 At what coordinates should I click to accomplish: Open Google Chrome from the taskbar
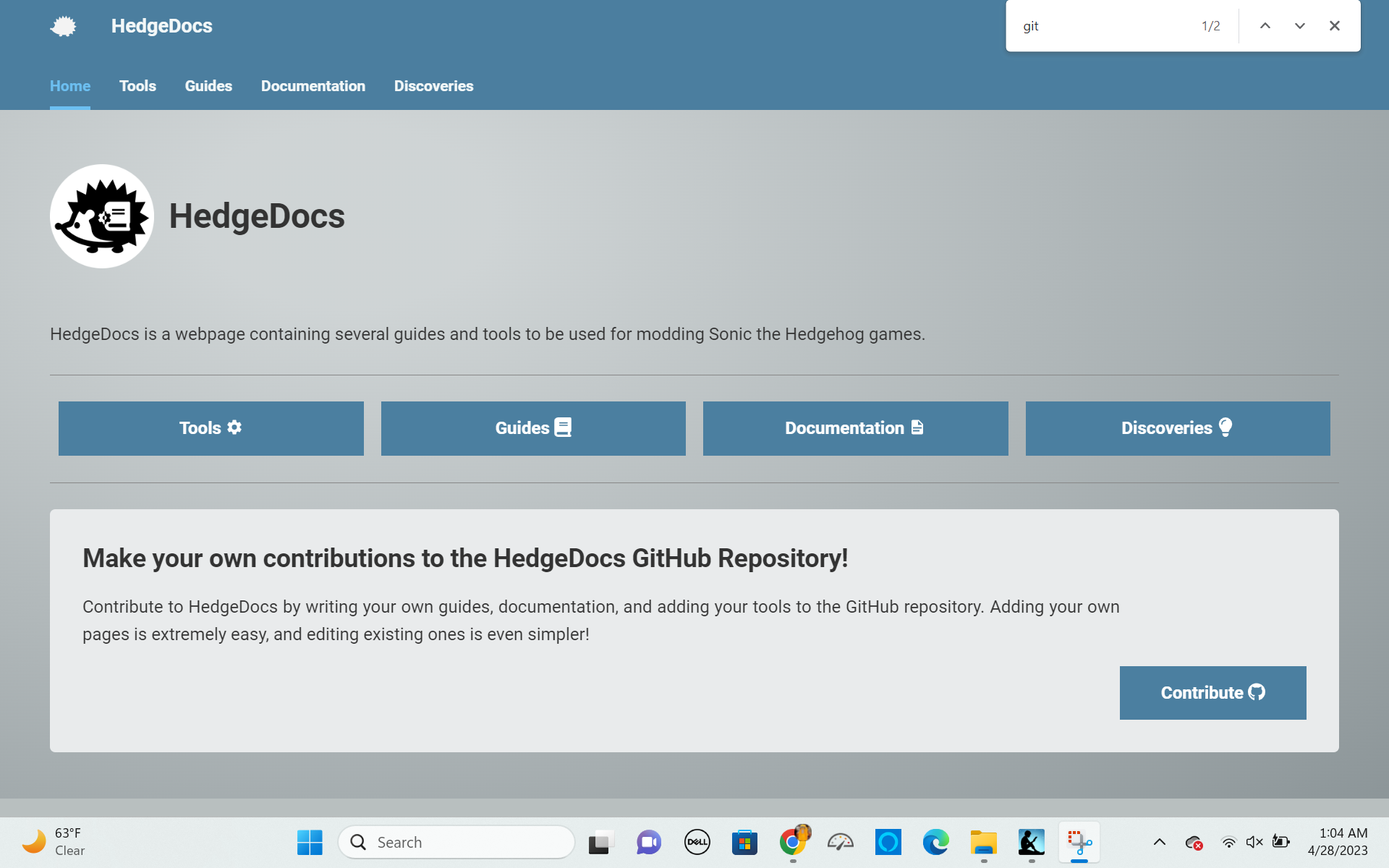(x=793, y=842)
